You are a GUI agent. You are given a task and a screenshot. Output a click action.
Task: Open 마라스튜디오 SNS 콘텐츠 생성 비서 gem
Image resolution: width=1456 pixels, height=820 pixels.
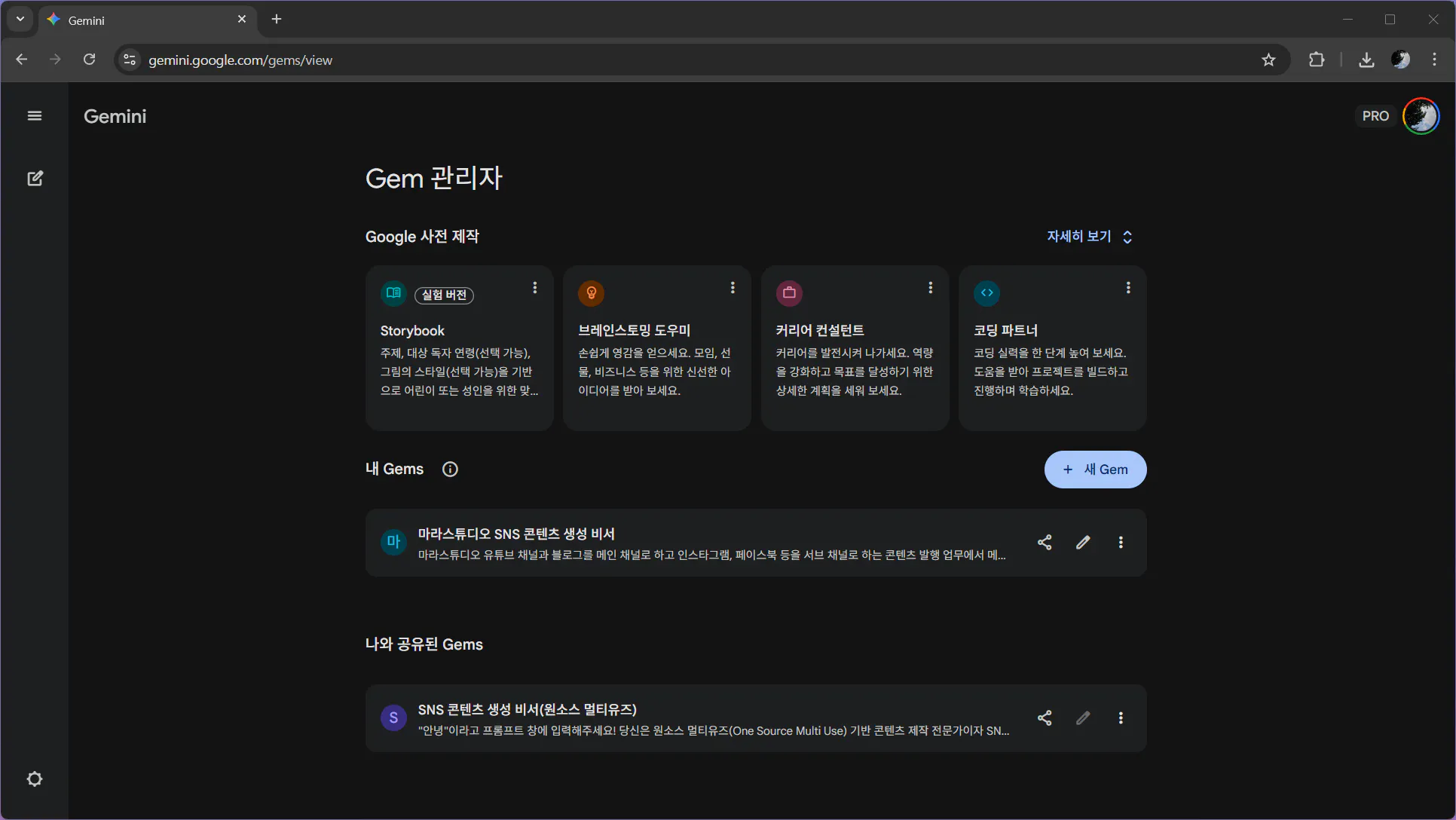(x=756, y=543)
